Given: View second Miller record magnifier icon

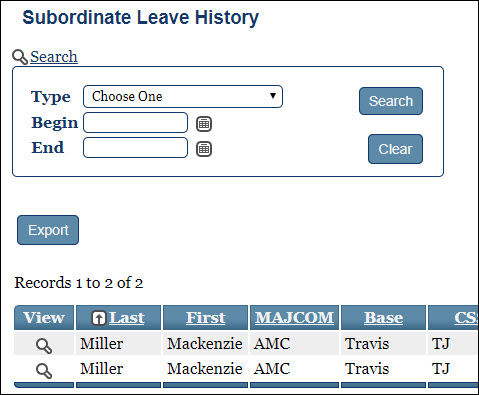Looking at the screenshot, I should click(x=44, y=371).
